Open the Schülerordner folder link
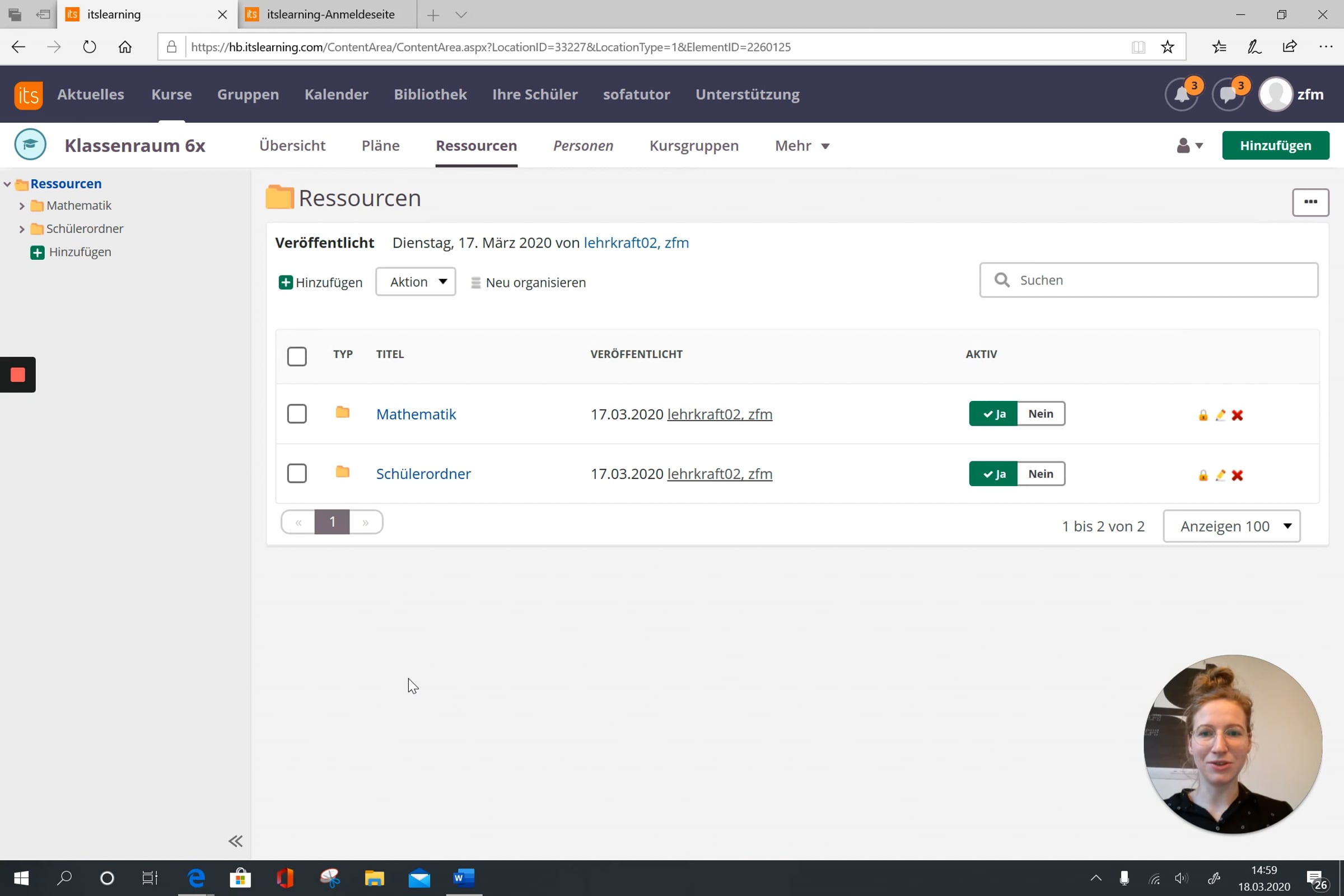Screen dimensions: 1344x896 423,474
